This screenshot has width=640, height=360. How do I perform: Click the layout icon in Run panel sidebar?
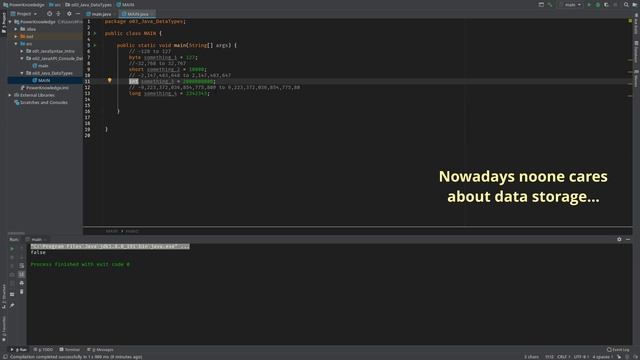click(12, 294)
